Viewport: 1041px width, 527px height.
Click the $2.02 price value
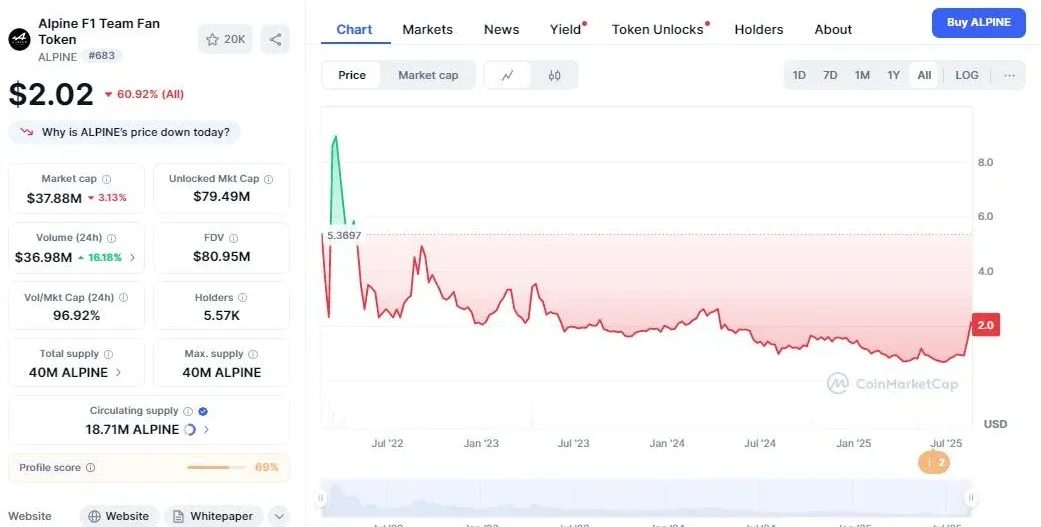50,94
